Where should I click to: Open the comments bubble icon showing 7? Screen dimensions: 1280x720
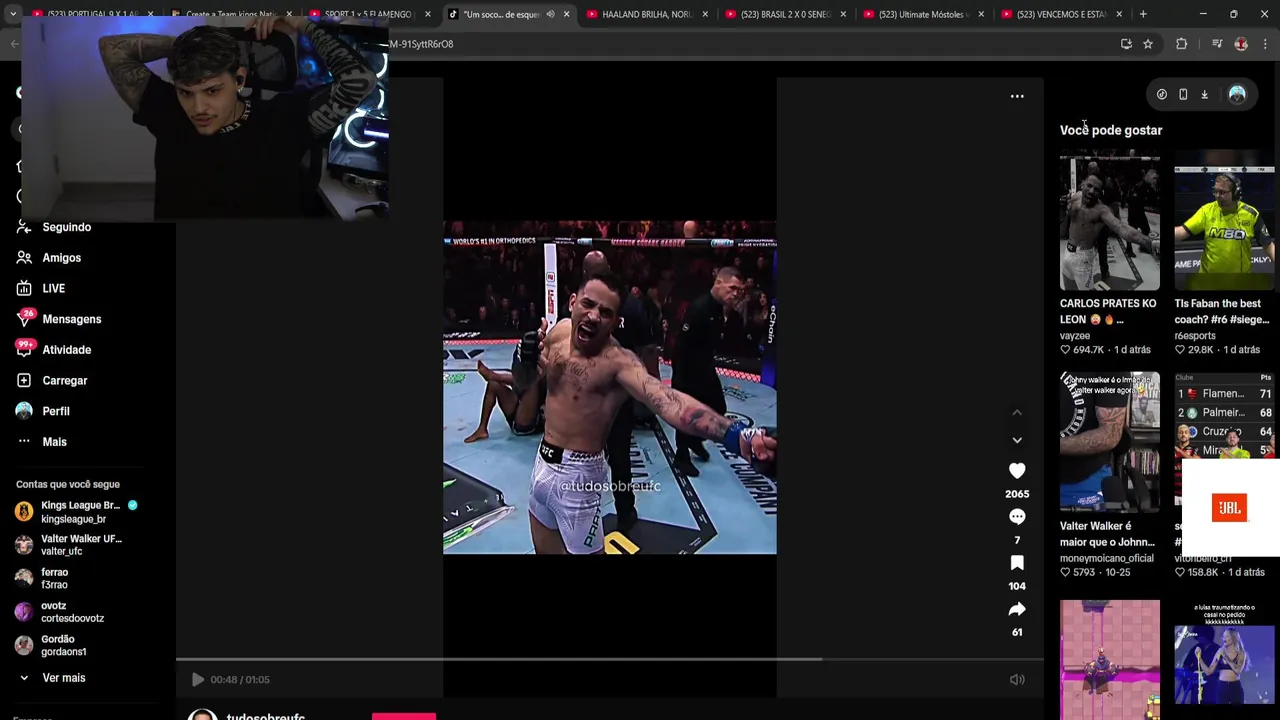point(1017,517)
